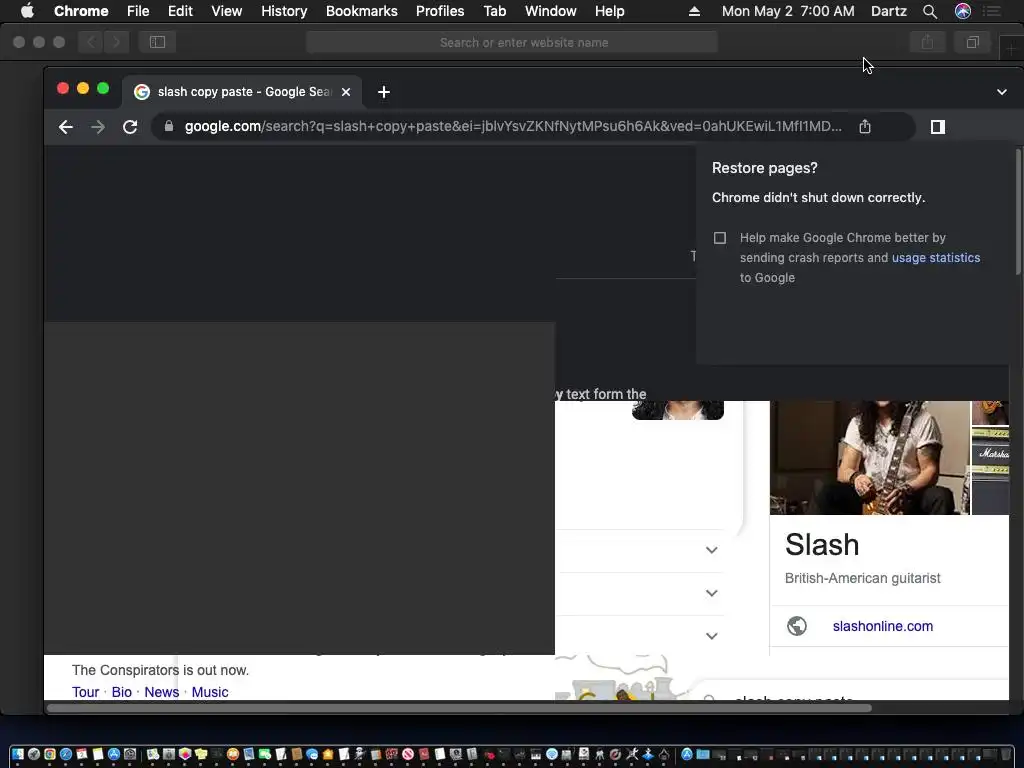
Task: Click the eject icon in the menu bar
Action: tap(694, 11)
